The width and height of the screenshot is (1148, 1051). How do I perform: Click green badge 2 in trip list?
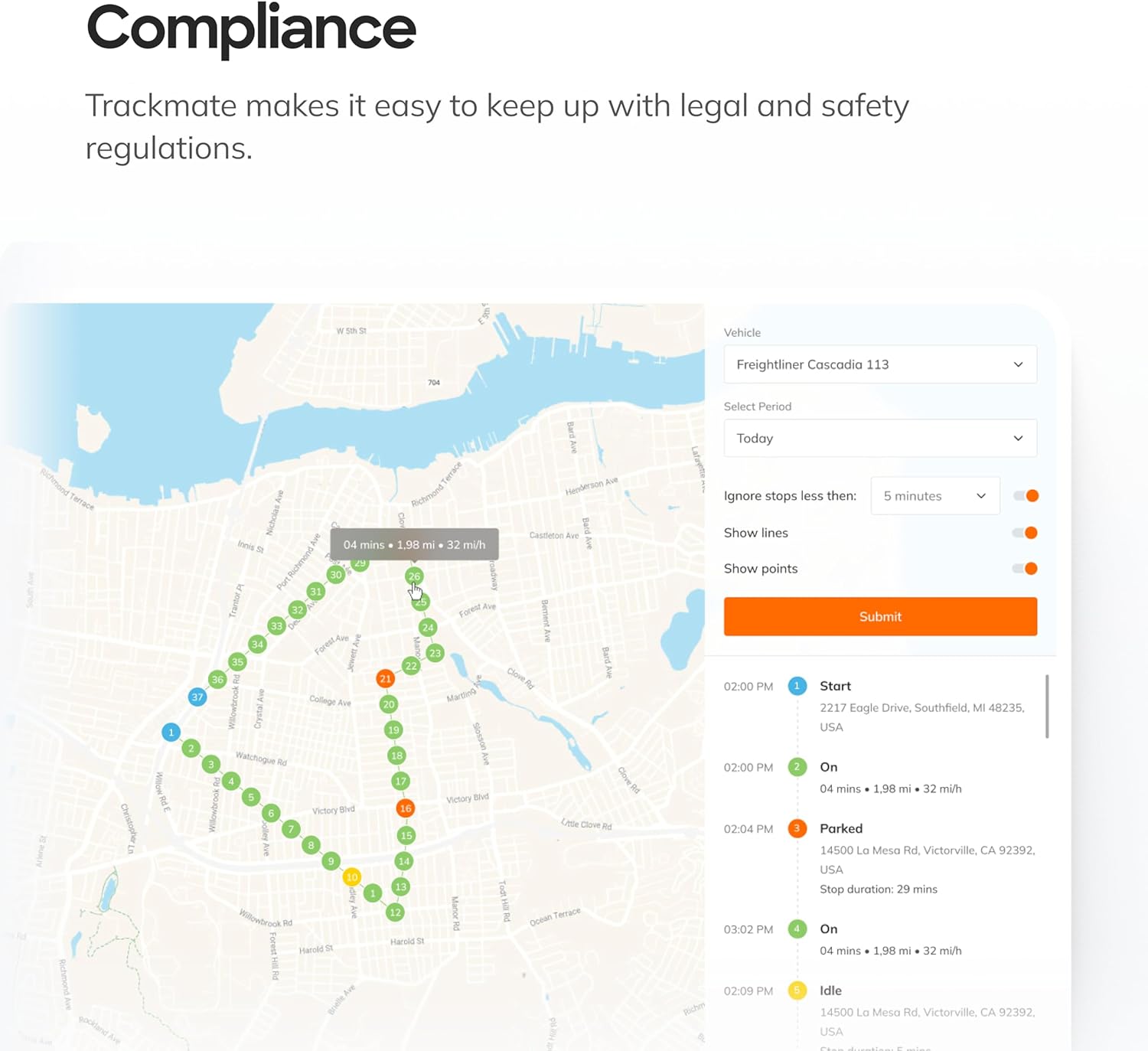tap(797, 767)
